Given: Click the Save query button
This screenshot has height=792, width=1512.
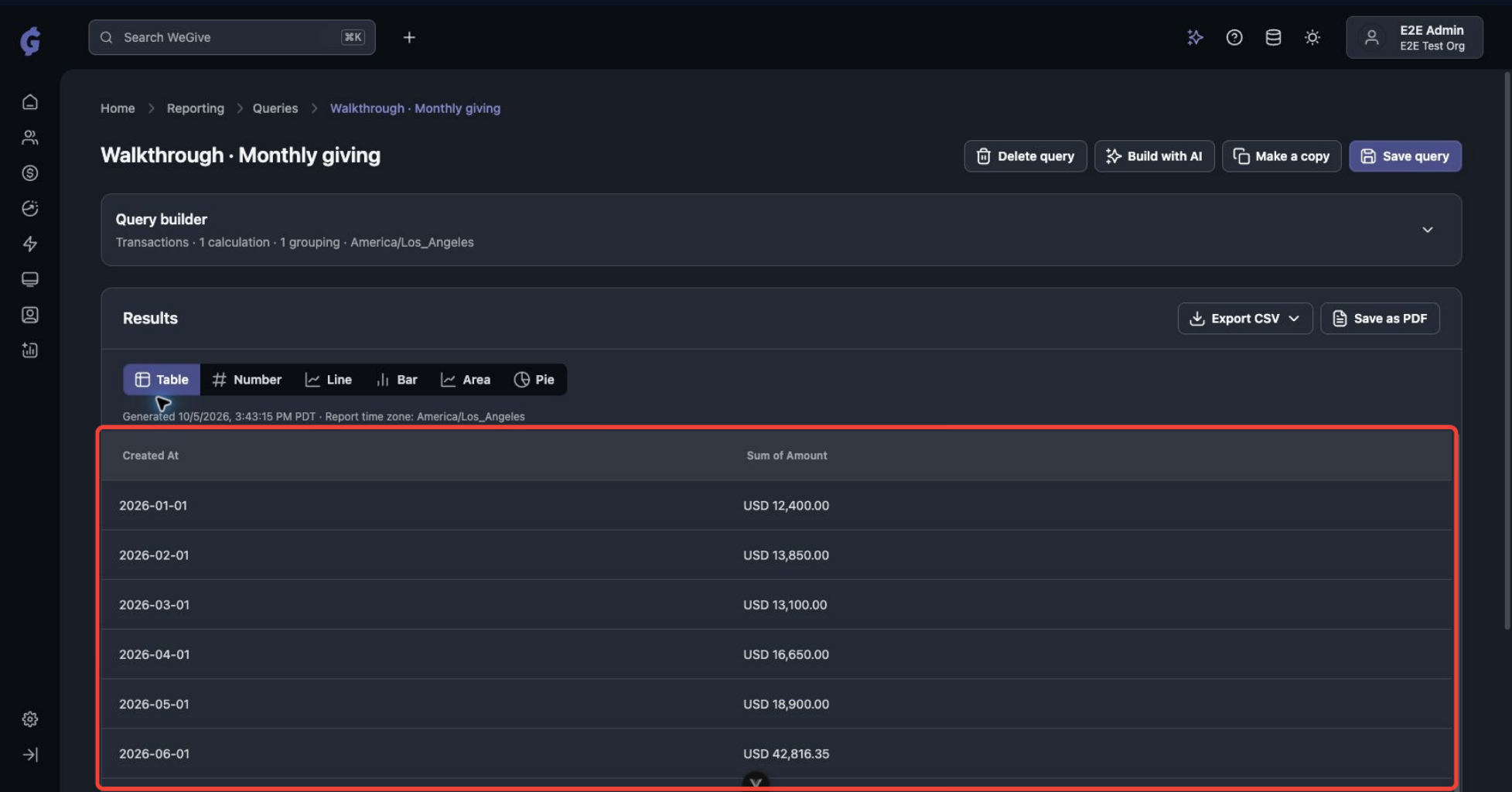Looking at the screenshot, I should pos(1405,156).
